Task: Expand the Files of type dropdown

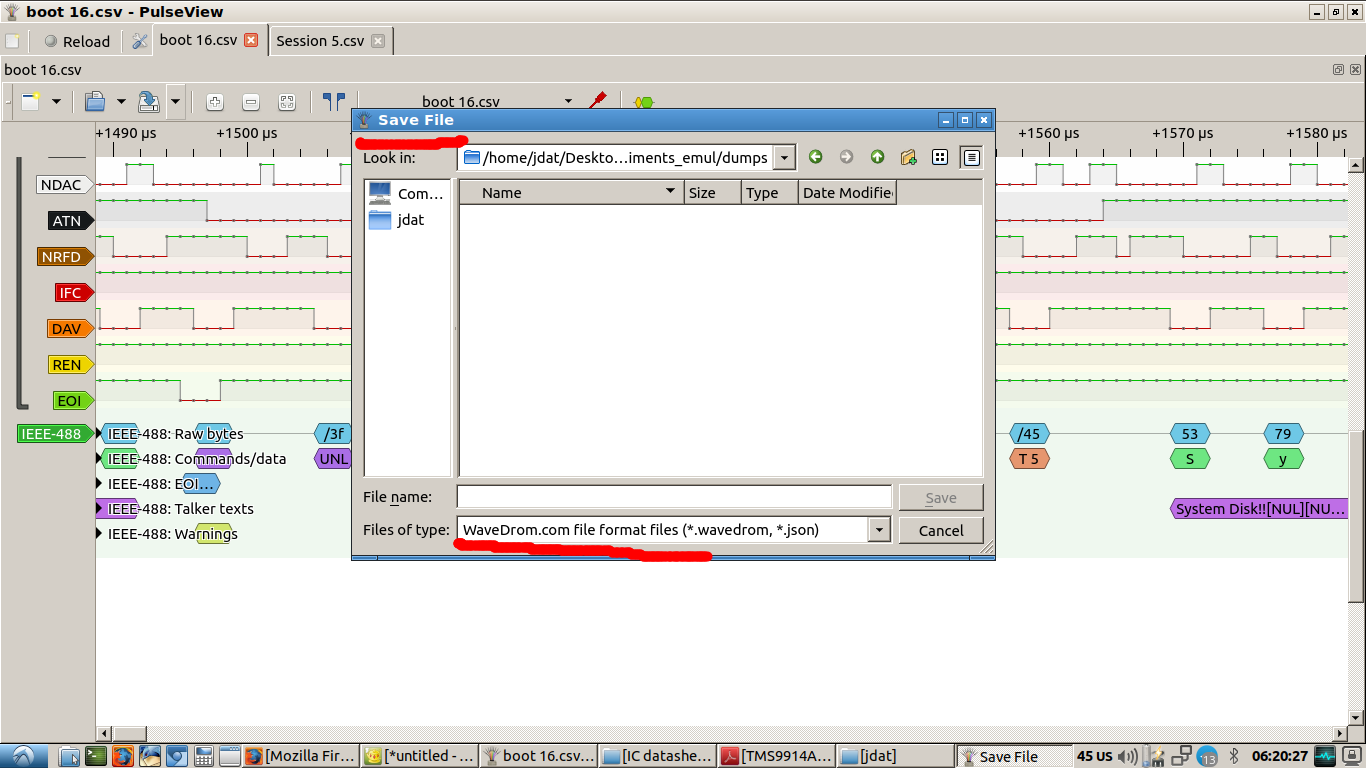Action: click(879, 530)
